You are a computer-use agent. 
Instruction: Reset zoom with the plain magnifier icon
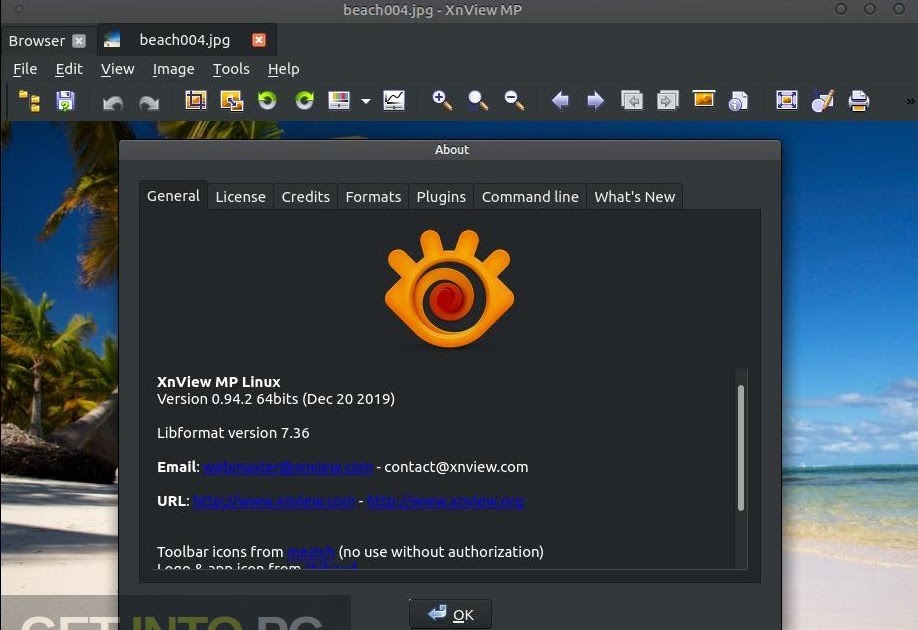(478, 101)
